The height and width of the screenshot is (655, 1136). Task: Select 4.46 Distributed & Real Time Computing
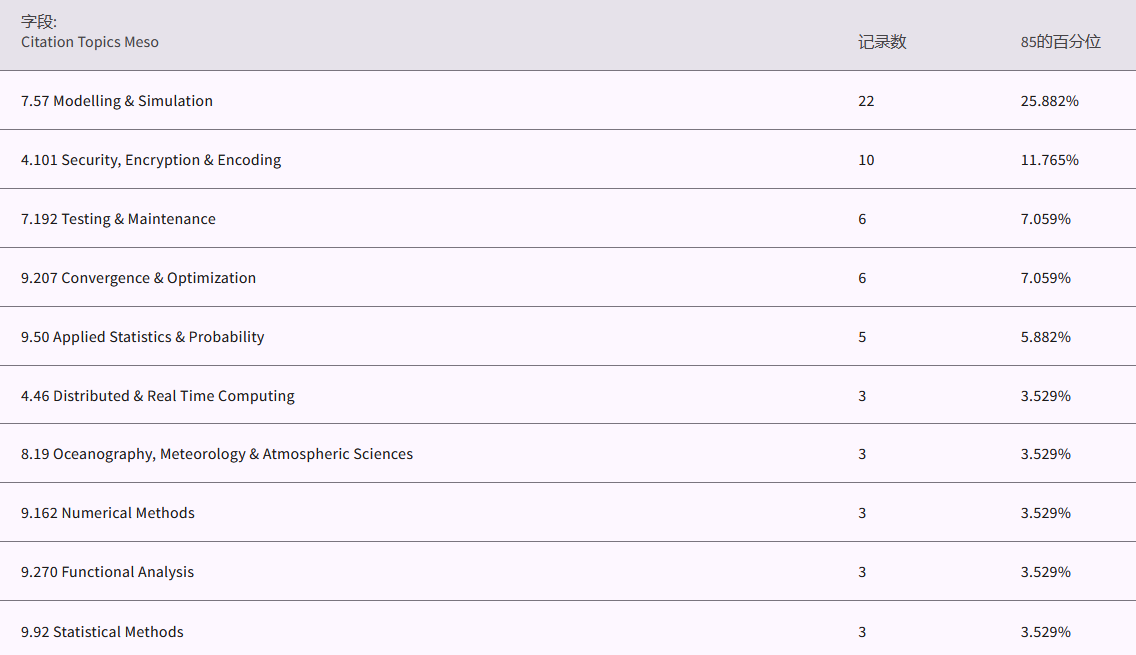(158, 396)
